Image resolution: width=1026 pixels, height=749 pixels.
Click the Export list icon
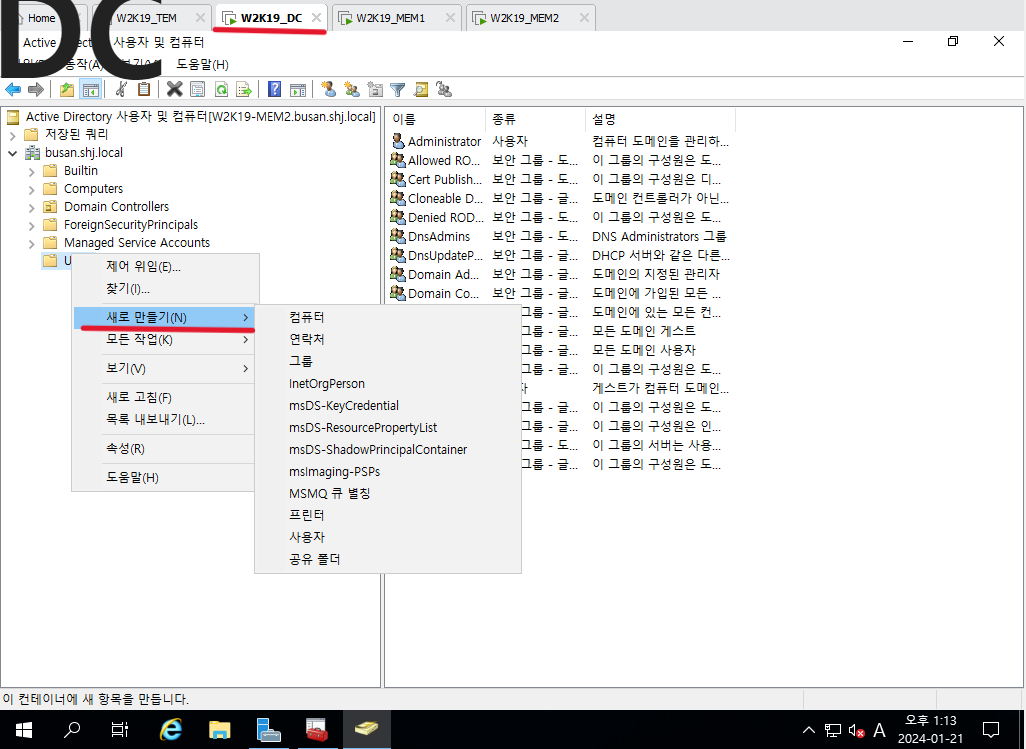pyautogui.click(x=244, y=90)
